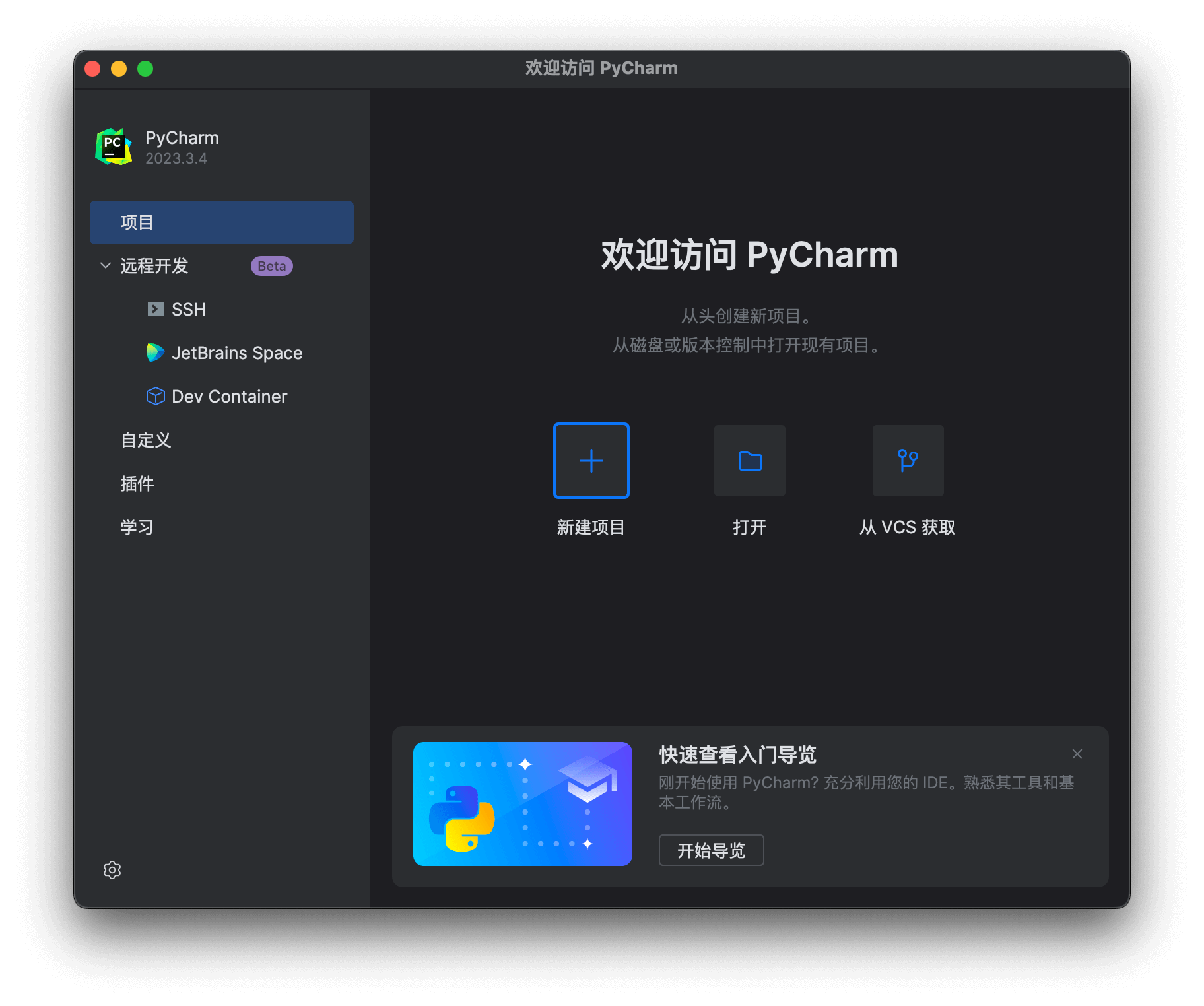
Task: Click the version text 2023.3.4
Action: pos(176,158)
